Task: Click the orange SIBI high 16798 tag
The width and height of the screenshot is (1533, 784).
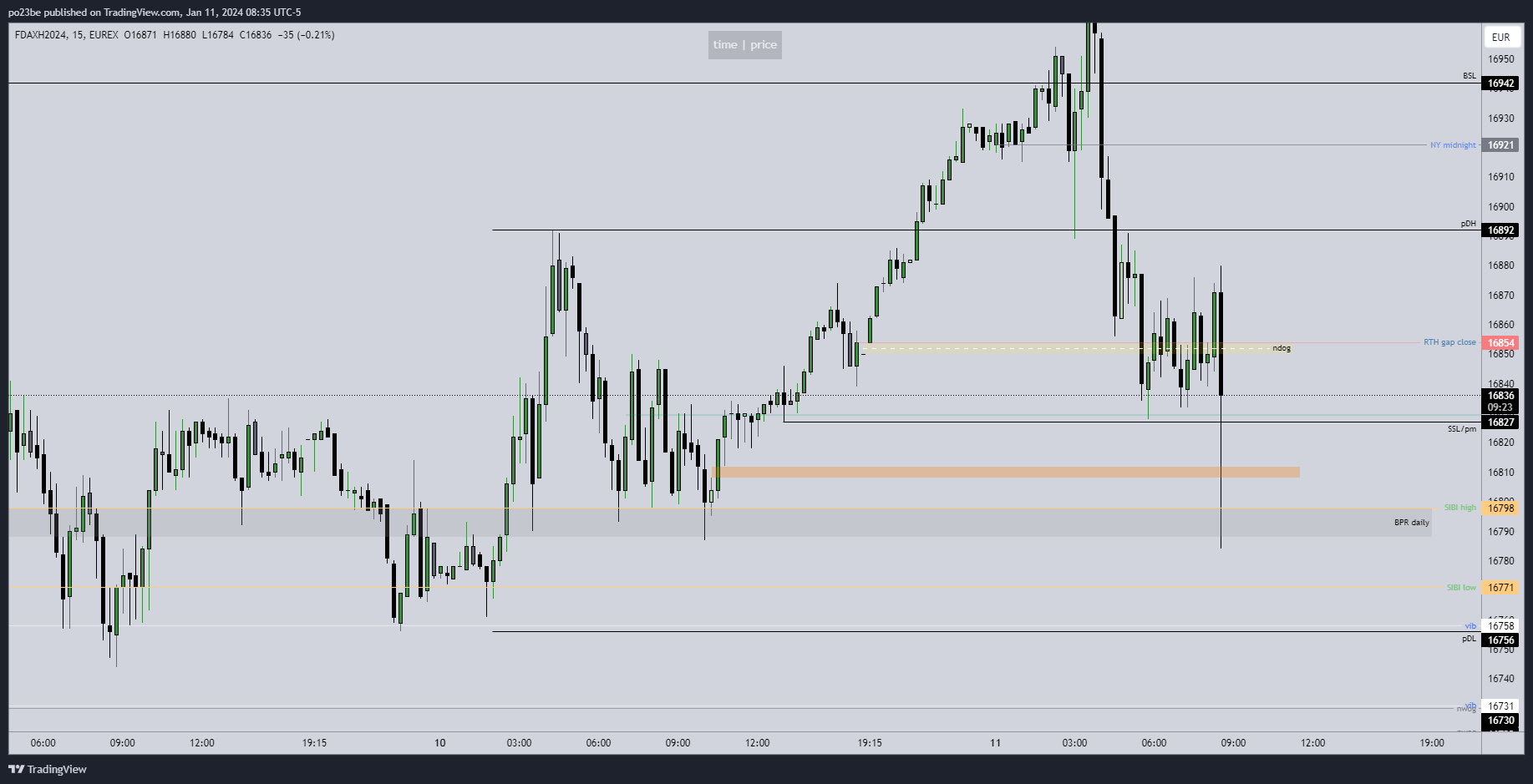Action: tap(1500, 508)
